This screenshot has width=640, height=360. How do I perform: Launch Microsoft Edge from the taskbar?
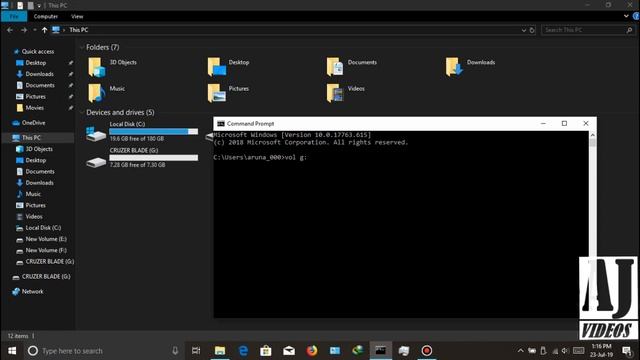click(243, 351)
